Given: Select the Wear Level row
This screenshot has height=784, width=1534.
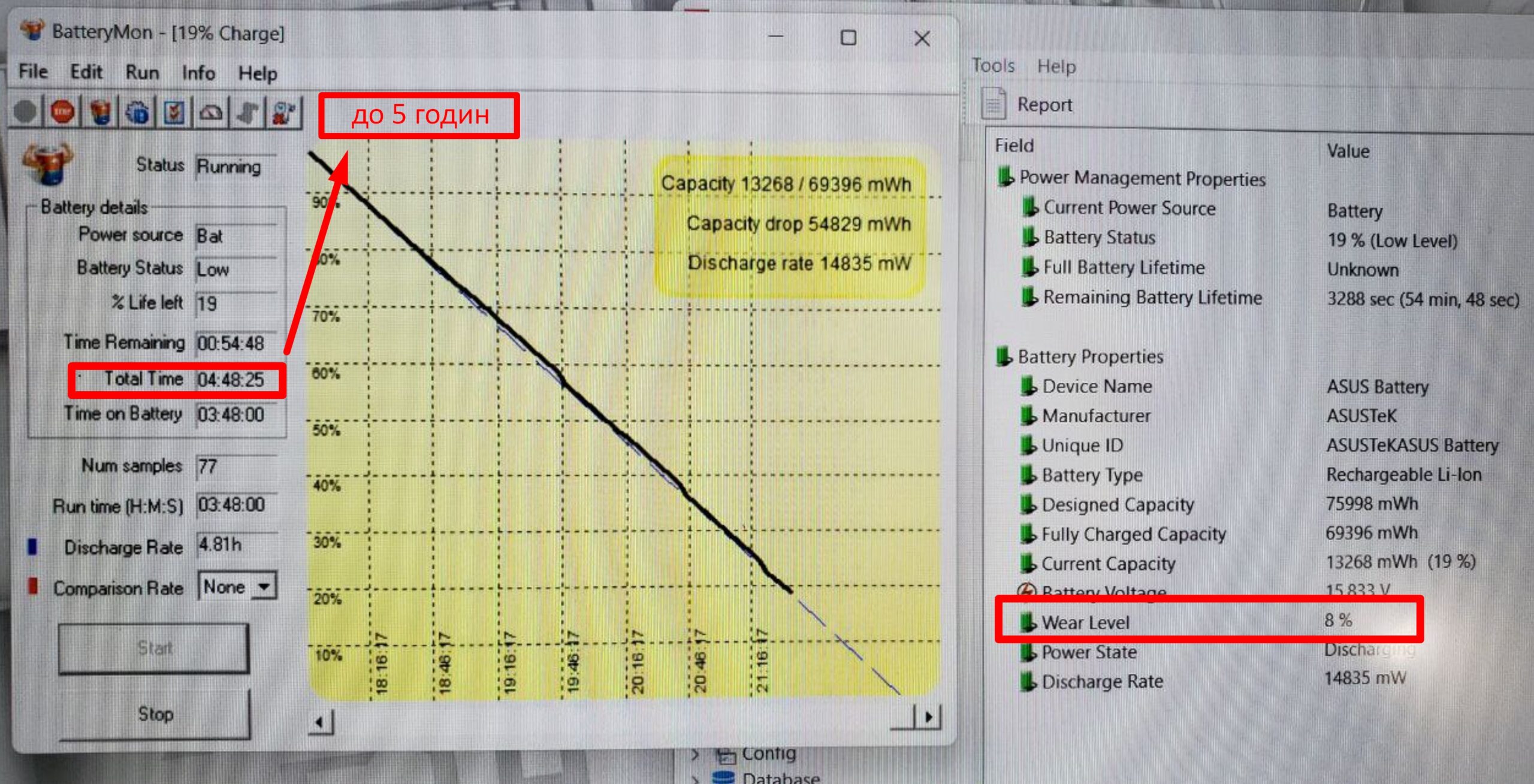Looking at the screenshot, I should pos(1085,622).
